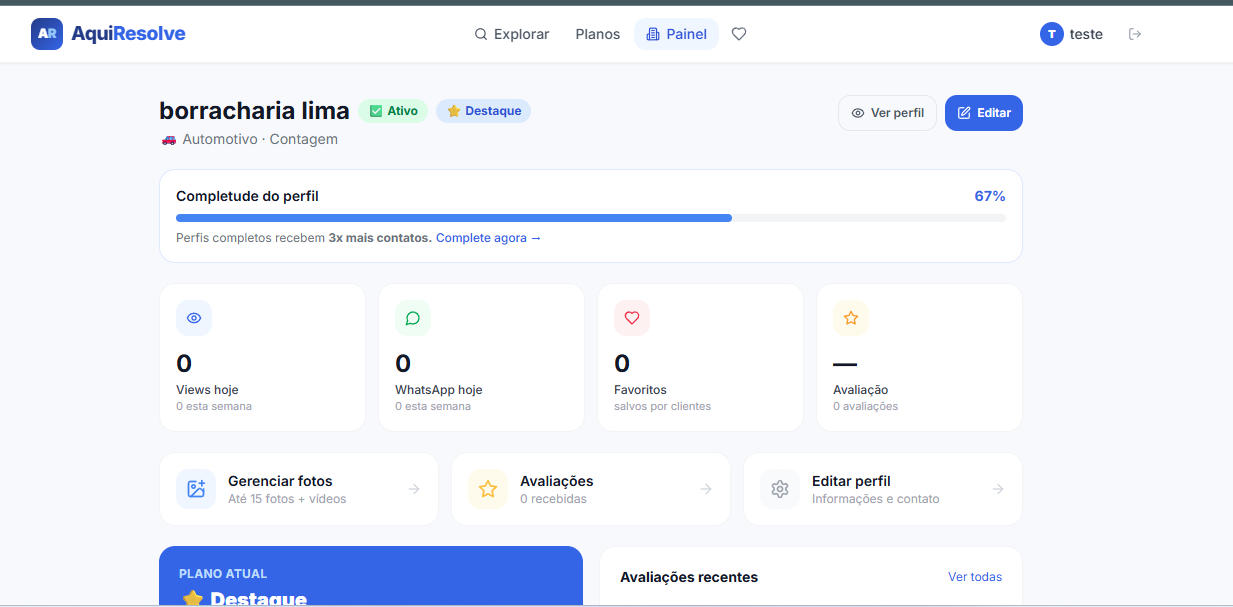Click the blue Editar button

984,113
